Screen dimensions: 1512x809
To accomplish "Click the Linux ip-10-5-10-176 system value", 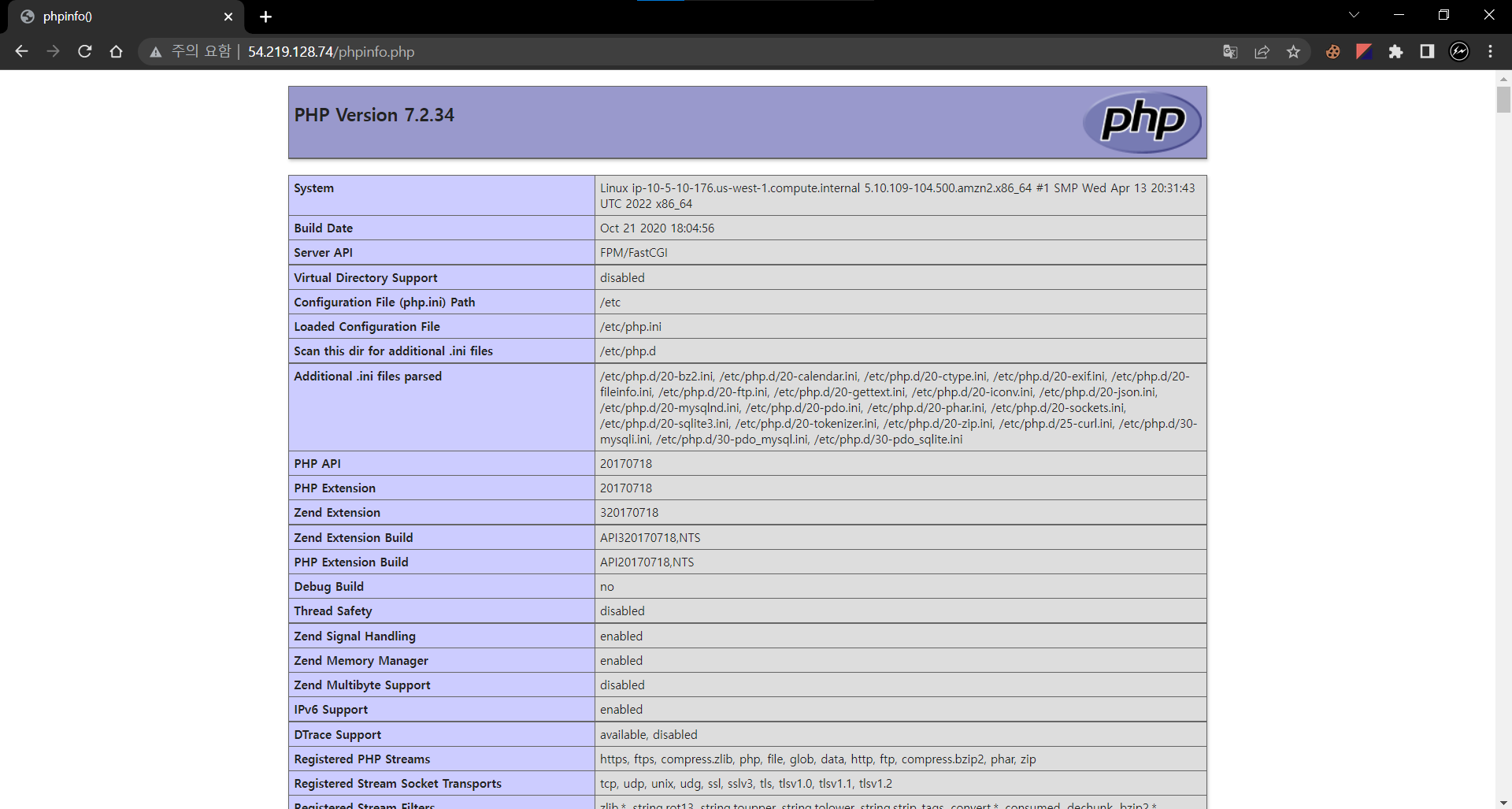I will point(898,196).
